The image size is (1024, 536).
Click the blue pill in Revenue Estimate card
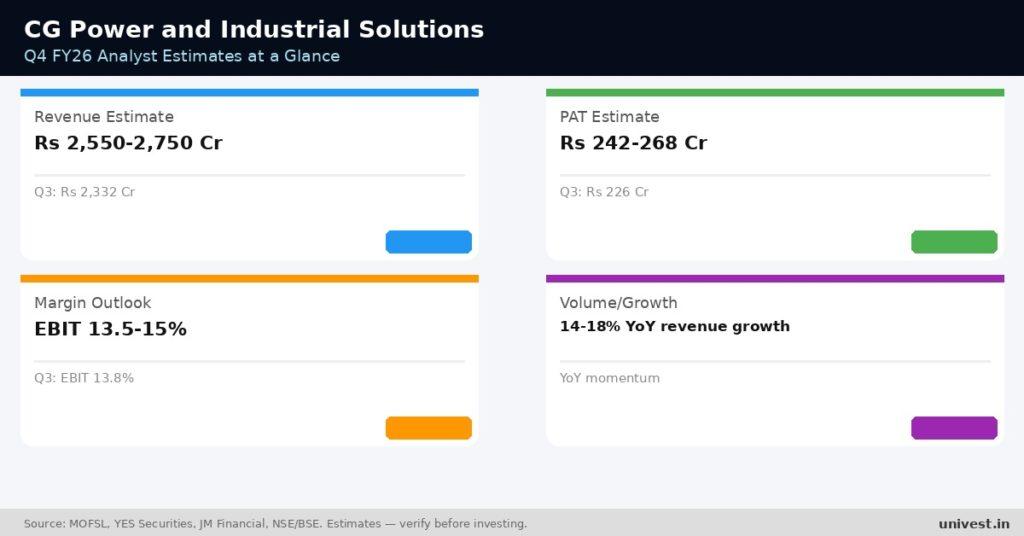pyautogui.click(x=428, y=242)
